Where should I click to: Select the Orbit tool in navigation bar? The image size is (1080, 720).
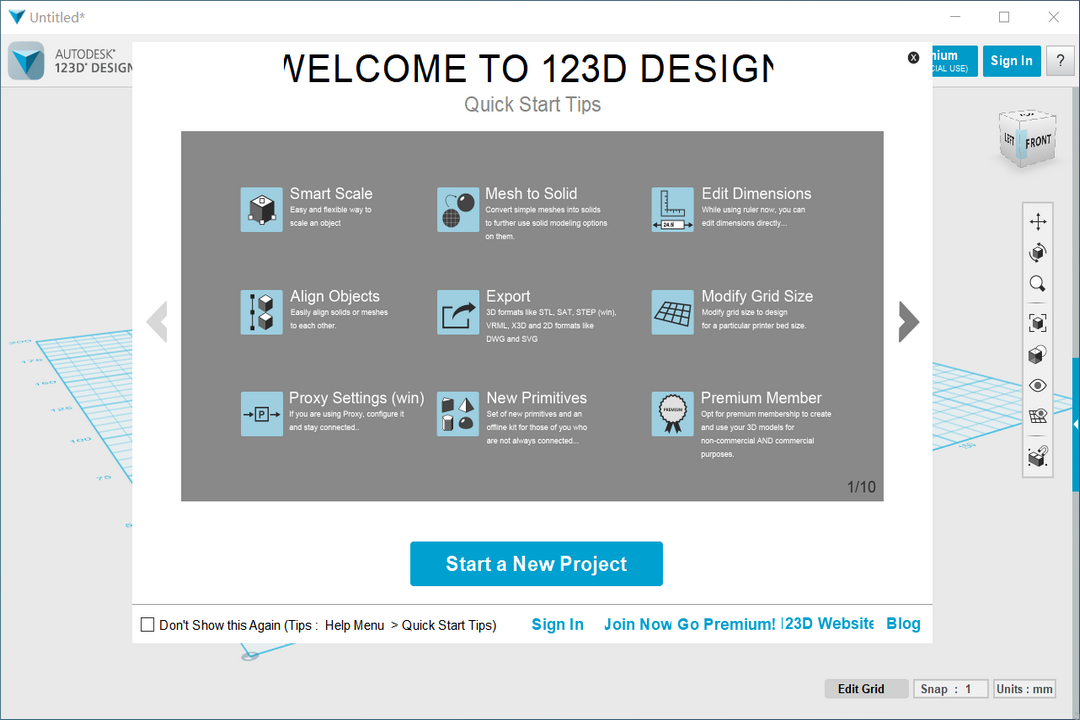[1037, 253]
